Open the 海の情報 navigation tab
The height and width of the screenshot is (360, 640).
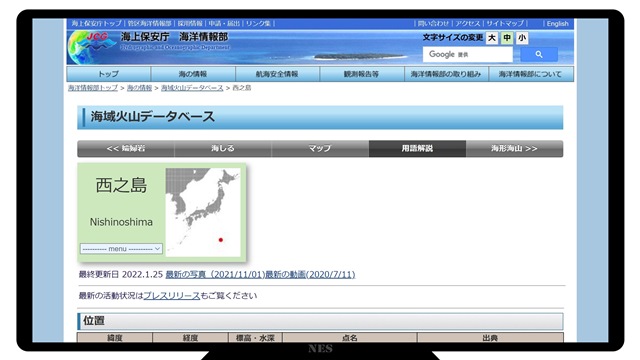point(193,74)
